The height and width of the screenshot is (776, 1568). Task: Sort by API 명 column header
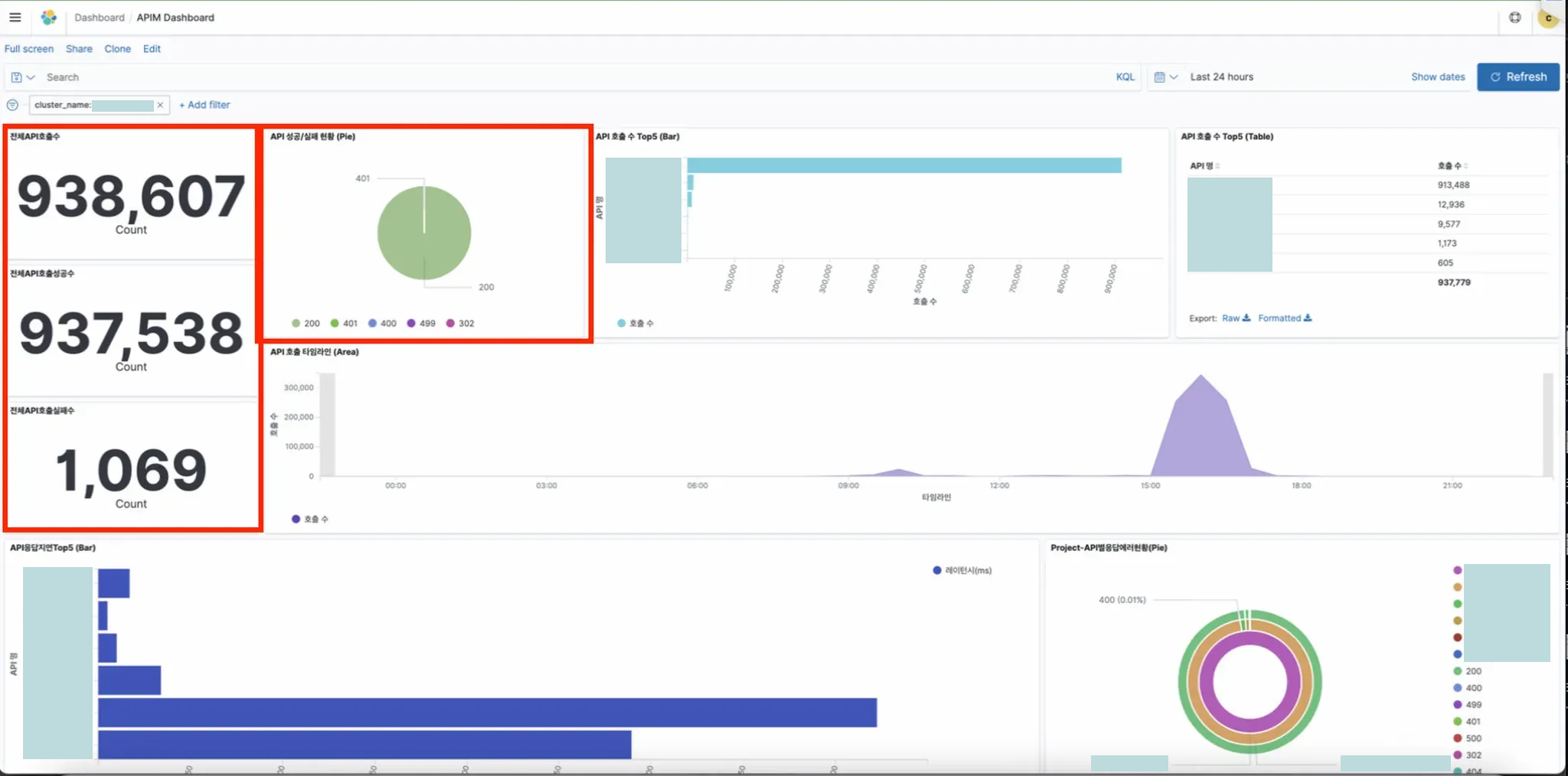point(1204,166)
